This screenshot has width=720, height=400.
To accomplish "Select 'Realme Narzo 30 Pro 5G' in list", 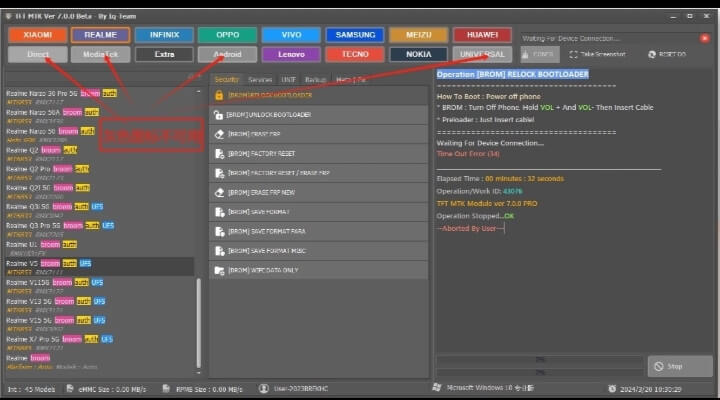I will pos(100,97).
